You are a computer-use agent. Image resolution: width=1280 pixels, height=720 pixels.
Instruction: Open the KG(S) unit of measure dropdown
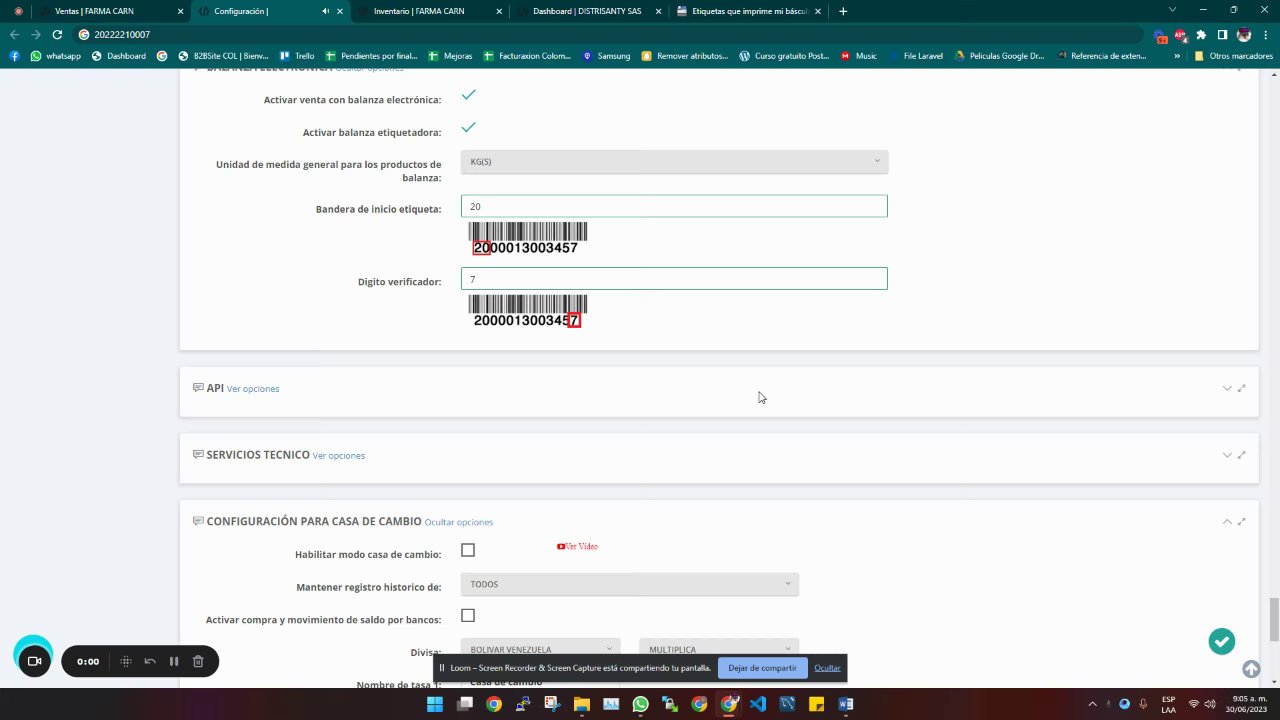pos(674,162)
